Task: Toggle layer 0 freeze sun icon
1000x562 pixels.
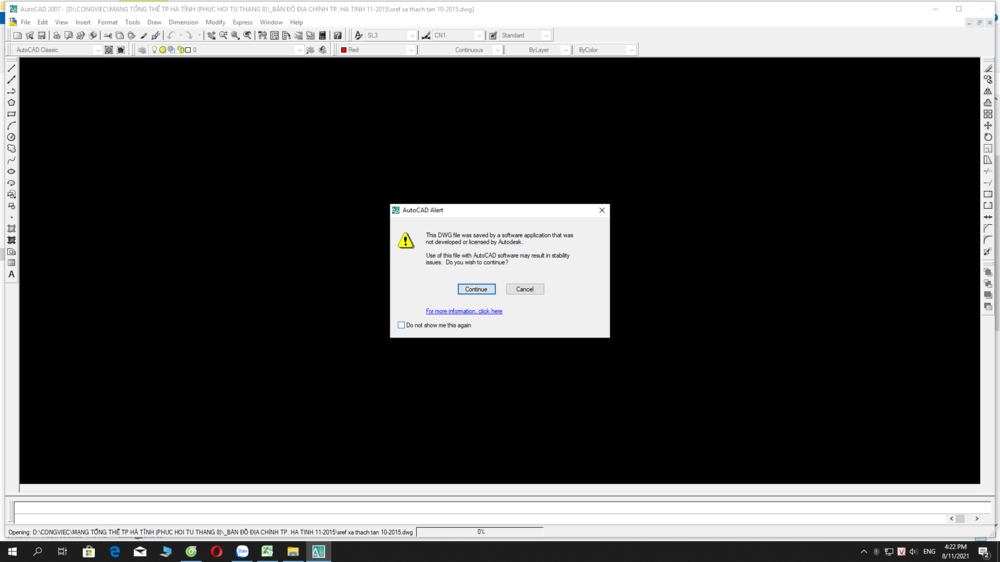Action: tap(163, 50)
